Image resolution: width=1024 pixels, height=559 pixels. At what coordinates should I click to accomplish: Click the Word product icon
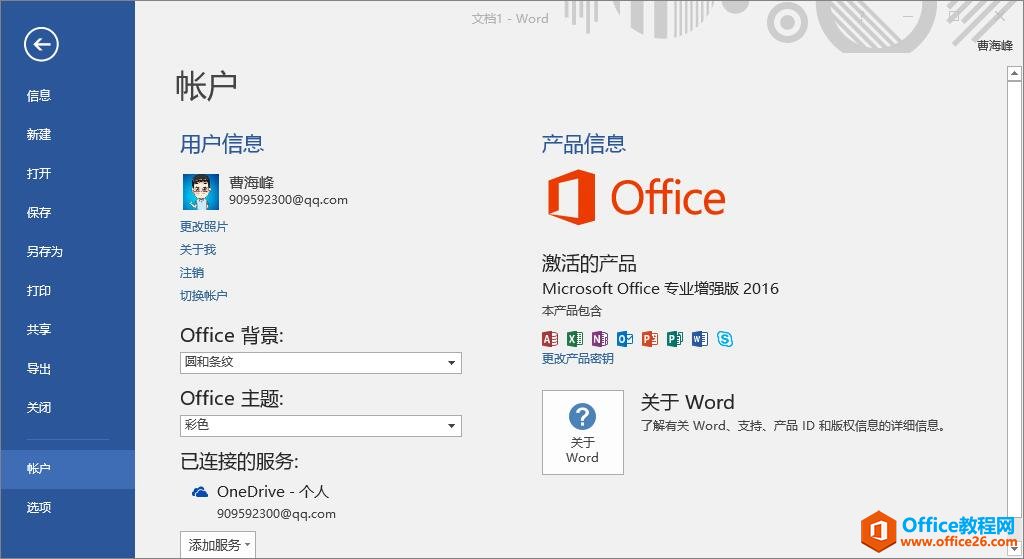tap(699, 338)
